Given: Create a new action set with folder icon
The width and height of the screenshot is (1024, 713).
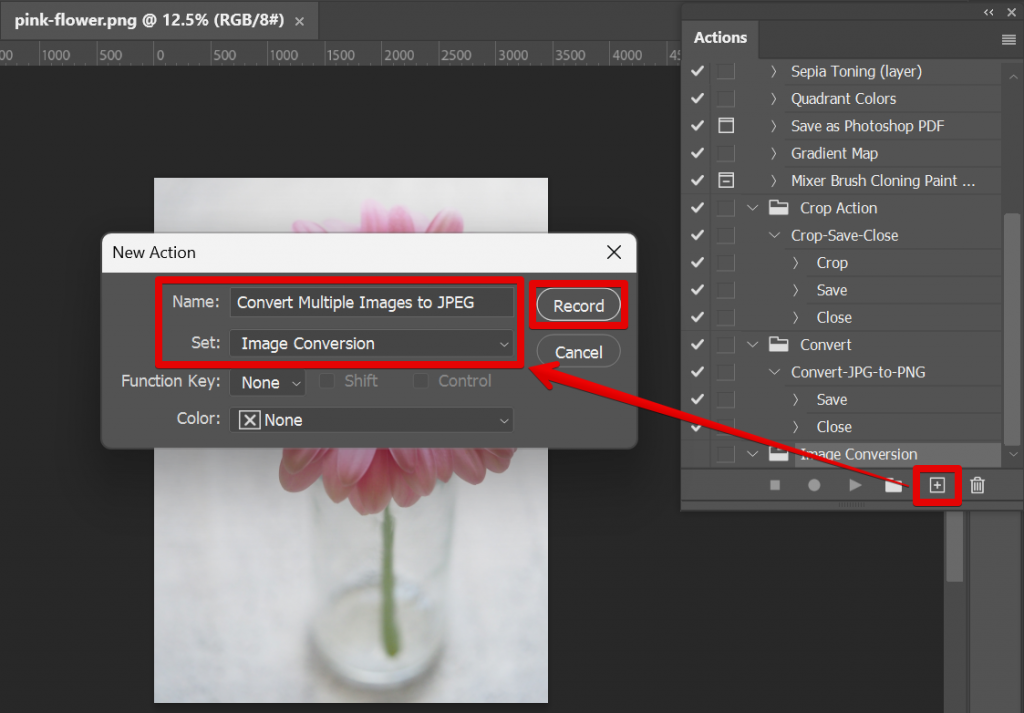Looking at the screenshot, I should tap(895, 485).
